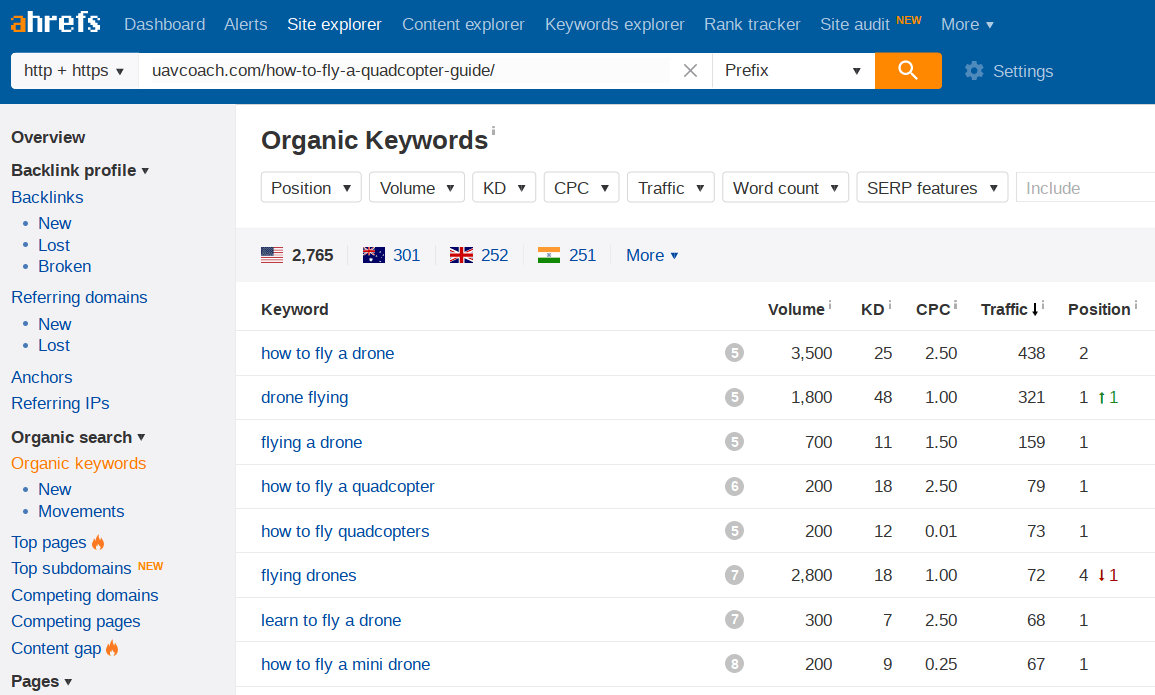This screenshot has height=695, width=1155.
Task: Open Alerts in top navigation
Action: click(x=245, y=24)
